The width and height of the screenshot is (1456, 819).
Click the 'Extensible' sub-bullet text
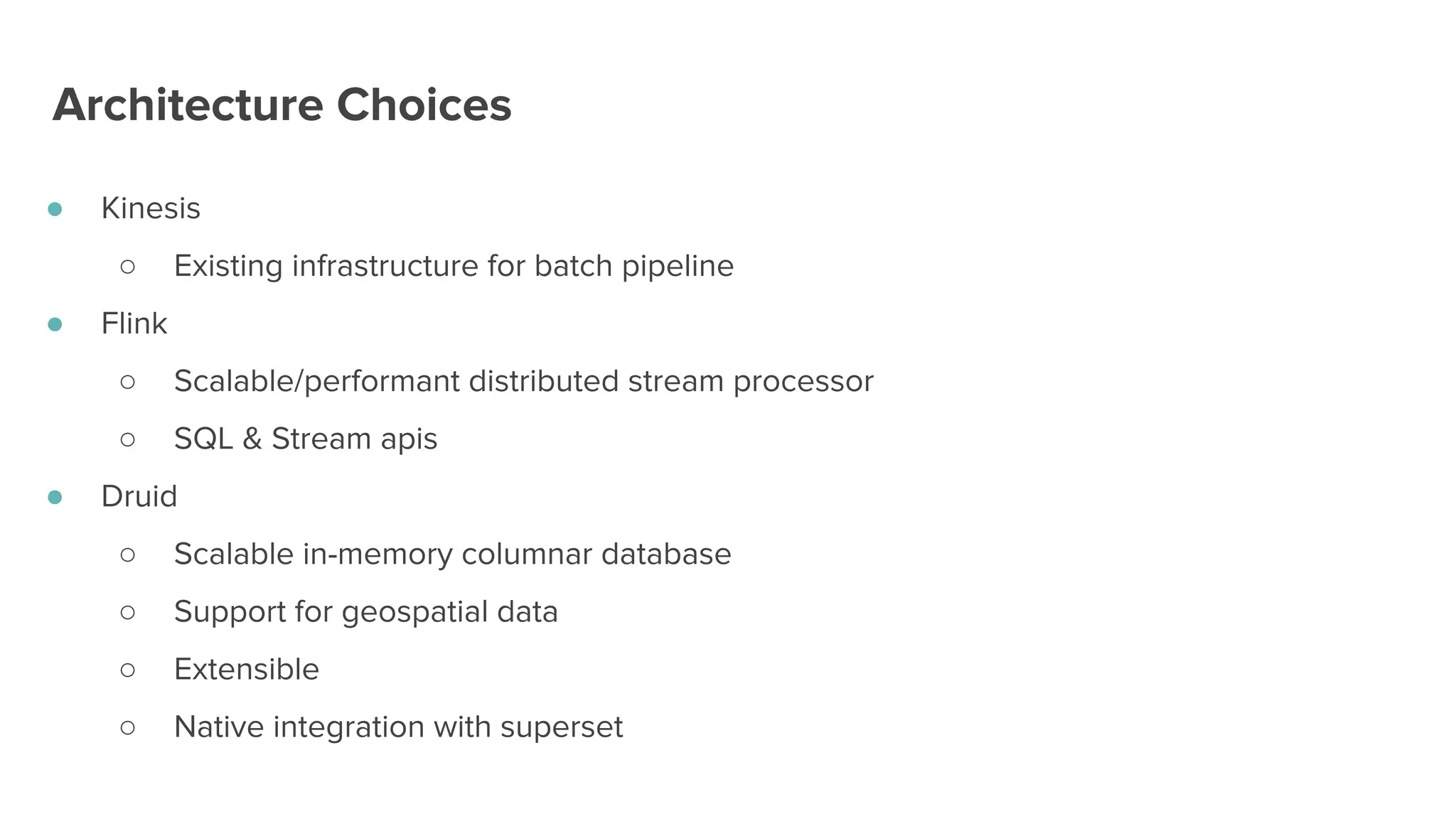(x=247, y=669)
